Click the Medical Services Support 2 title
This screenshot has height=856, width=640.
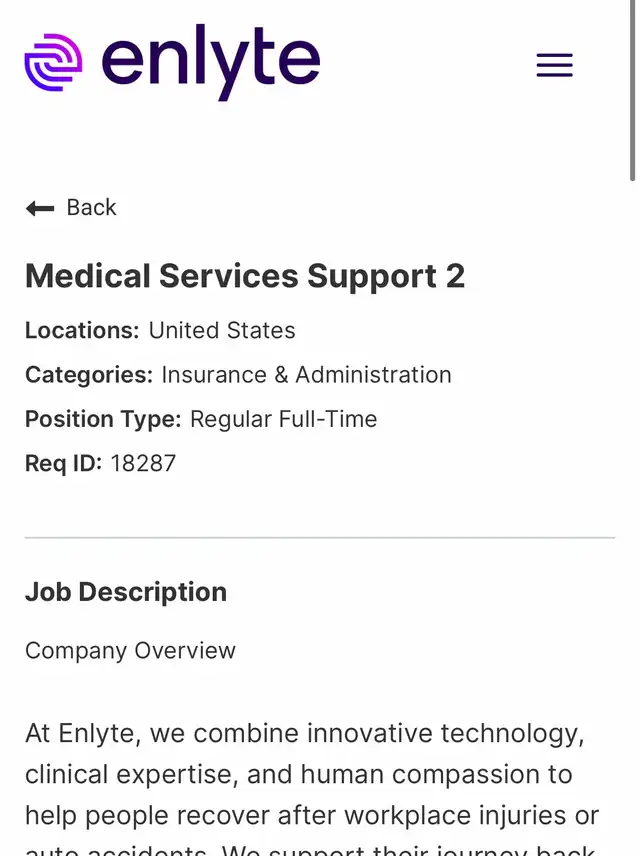[x=245, y=276]
